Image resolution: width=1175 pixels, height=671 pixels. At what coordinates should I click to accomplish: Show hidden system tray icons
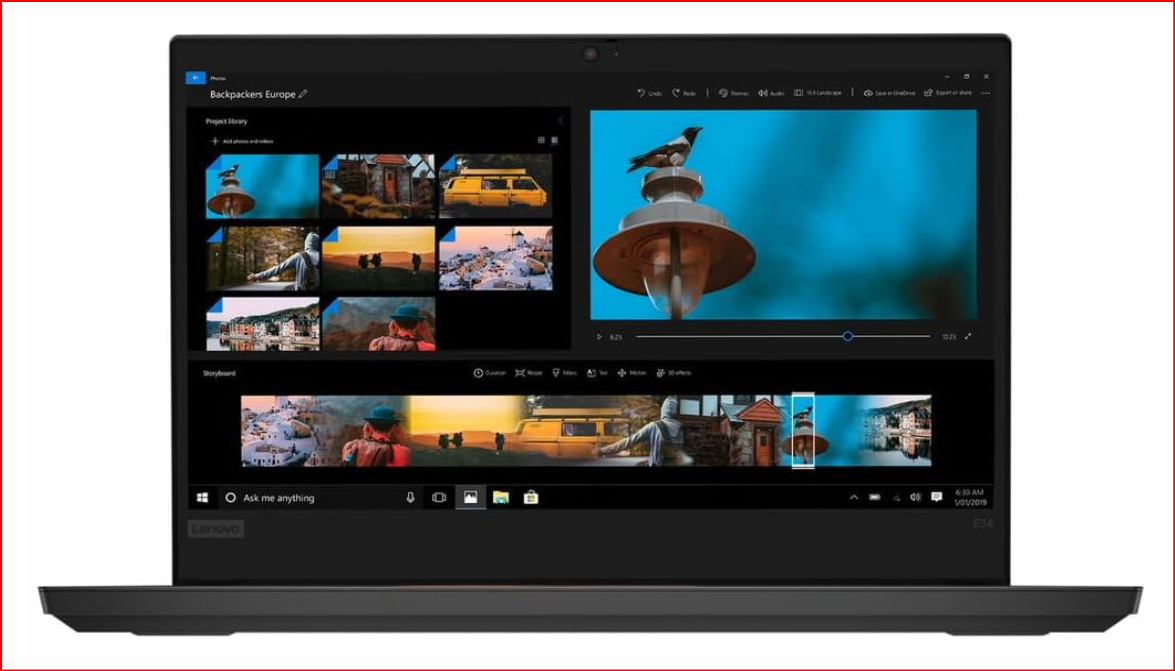854,497
